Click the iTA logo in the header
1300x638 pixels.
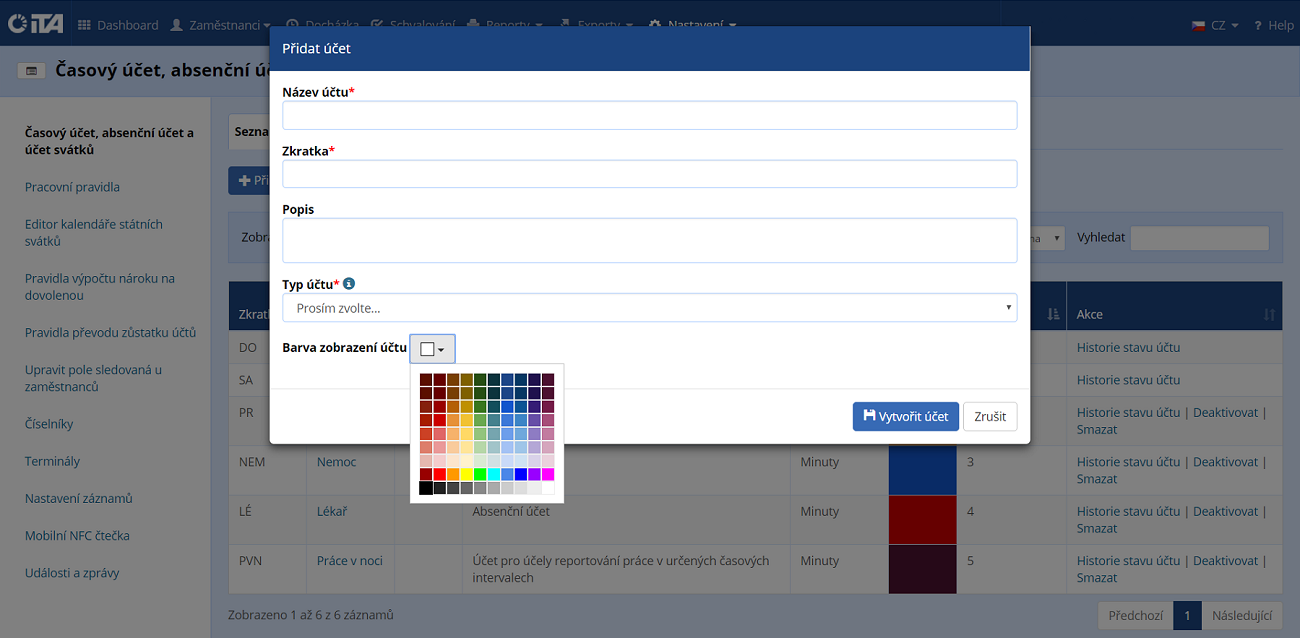point(35,24)
